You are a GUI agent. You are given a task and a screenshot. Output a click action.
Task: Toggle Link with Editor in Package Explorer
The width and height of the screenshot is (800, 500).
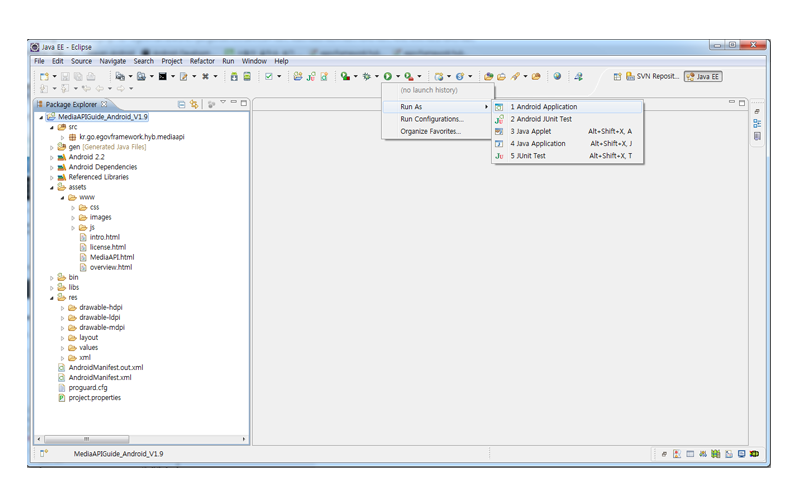(194, 104)
